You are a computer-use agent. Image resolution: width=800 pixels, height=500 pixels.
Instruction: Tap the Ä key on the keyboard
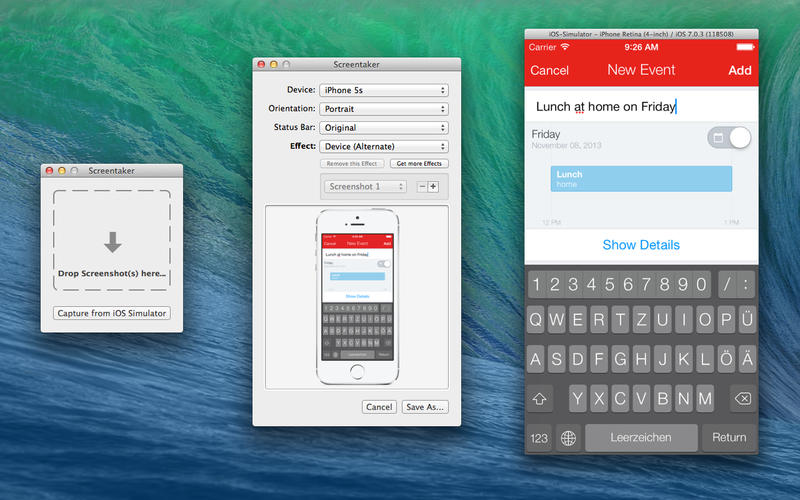point(747,360)
